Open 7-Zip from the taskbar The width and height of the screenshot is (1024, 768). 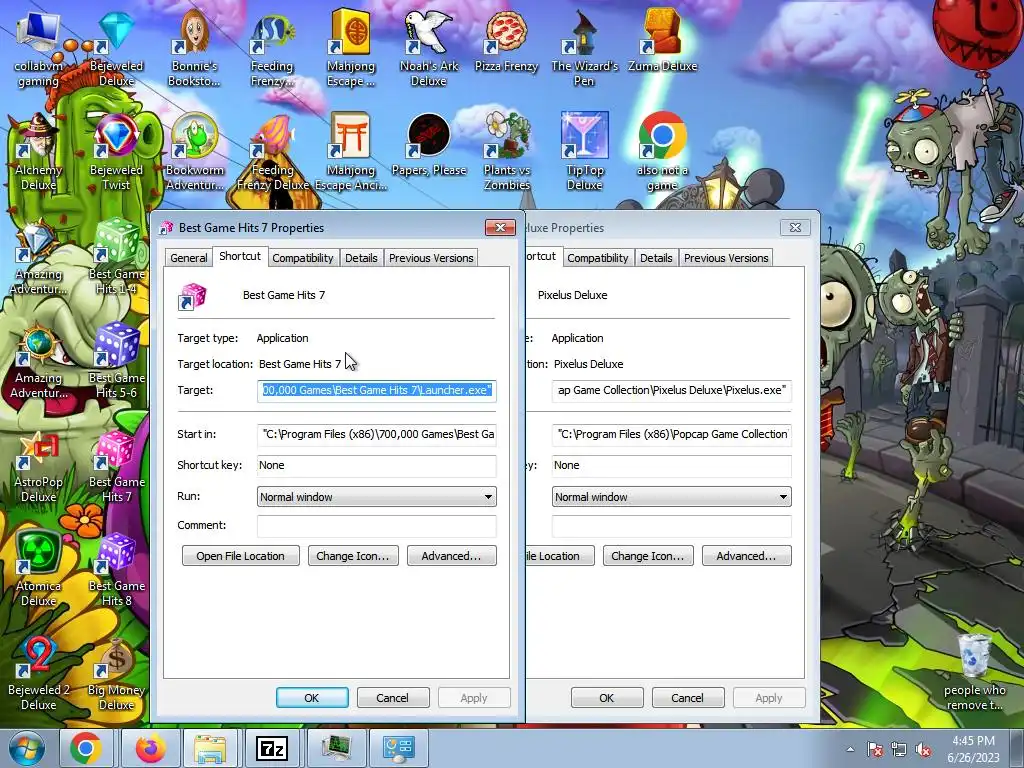coord(272,748)
